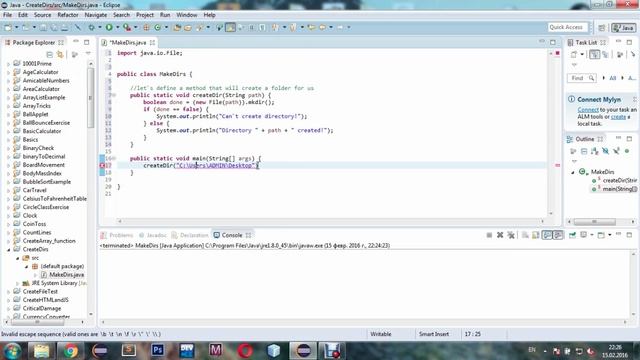
Task: Click the Save toolbar icon
Action: click(x=43, y=27)
